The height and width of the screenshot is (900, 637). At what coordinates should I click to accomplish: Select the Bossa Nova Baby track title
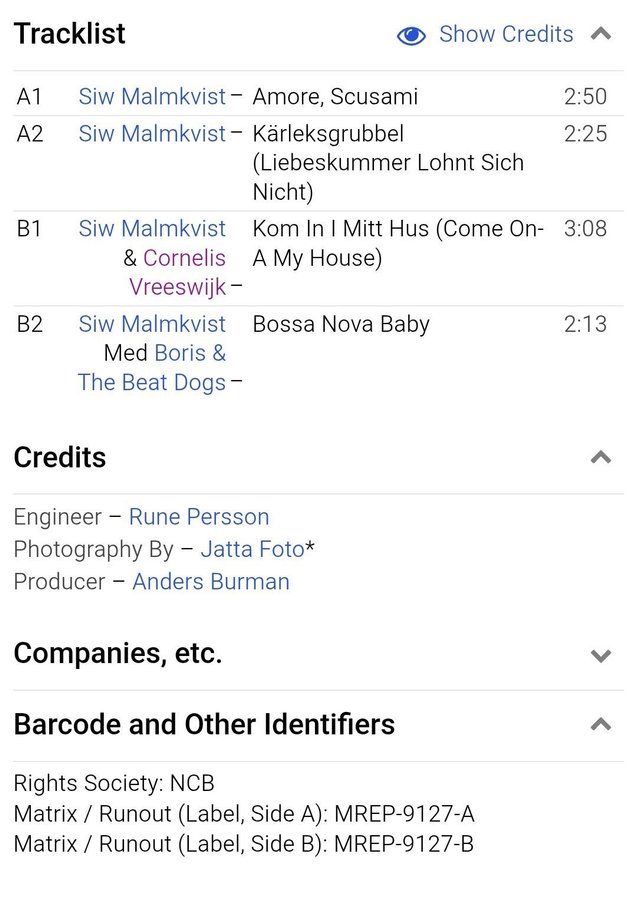click(341, 324)
